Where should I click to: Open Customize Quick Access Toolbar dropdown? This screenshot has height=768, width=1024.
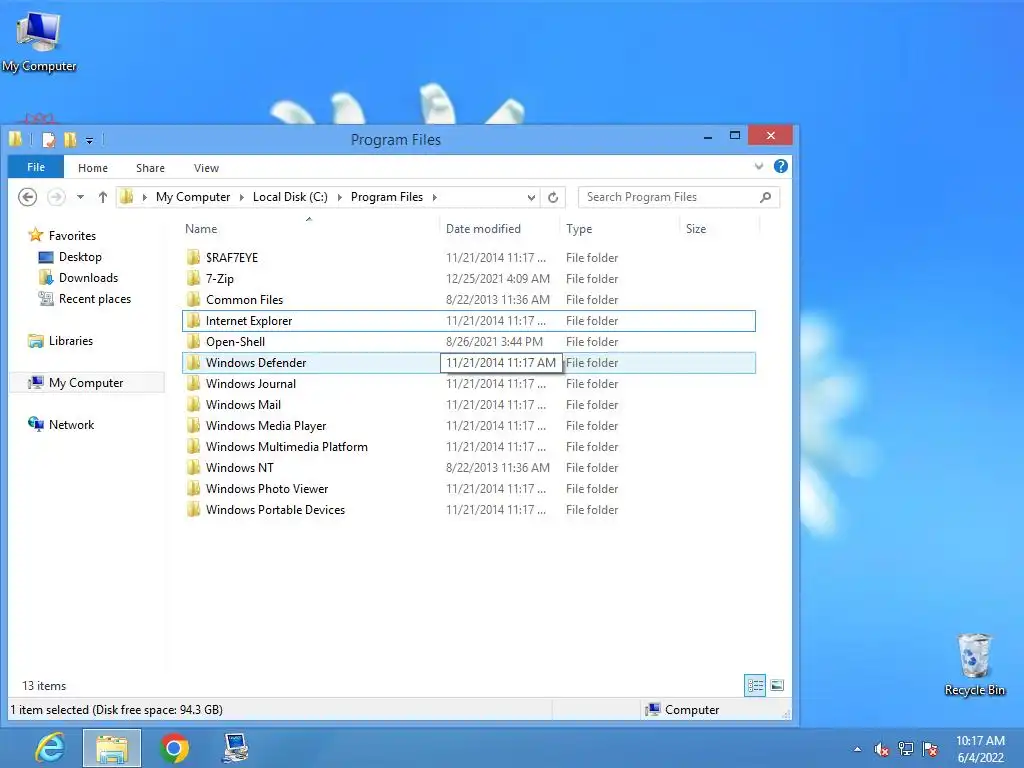[x=89, y=140]
